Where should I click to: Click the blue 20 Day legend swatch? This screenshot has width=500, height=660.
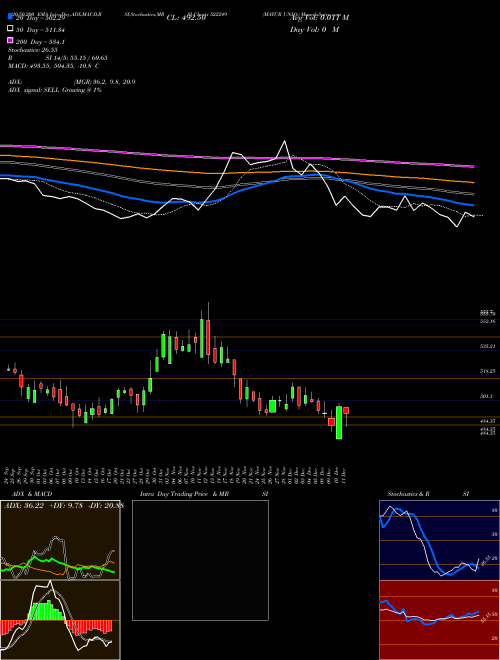pyautogui.click(x=10, y=16)
